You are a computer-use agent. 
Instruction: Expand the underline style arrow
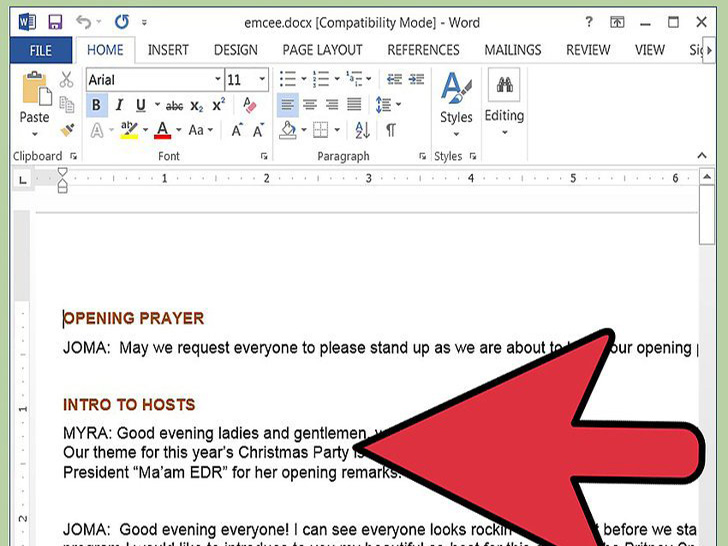click(x=157, y=105)
